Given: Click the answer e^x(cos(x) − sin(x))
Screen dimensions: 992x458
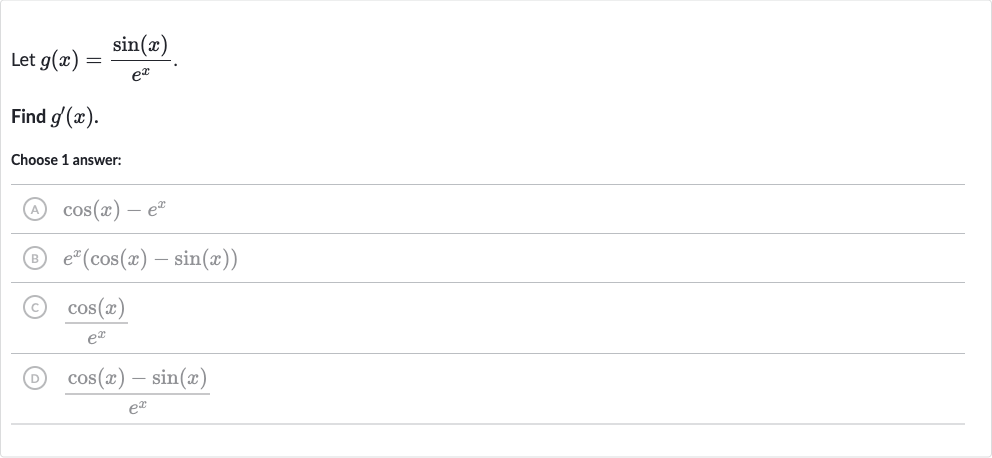Looking at the screenshot, I should tap(150, 259).
